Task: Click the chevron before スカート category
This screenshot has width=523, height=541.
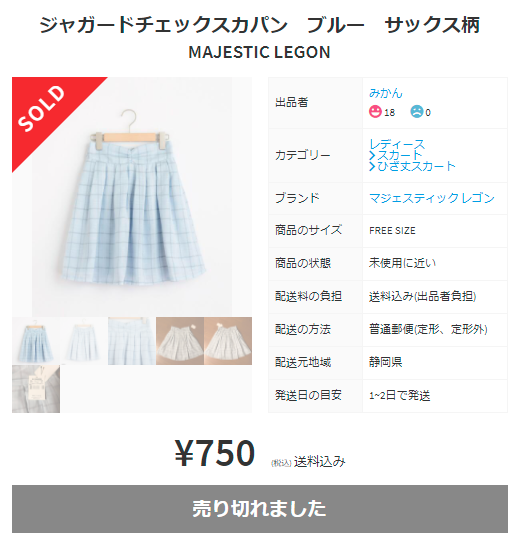Action: coord(372,156)
